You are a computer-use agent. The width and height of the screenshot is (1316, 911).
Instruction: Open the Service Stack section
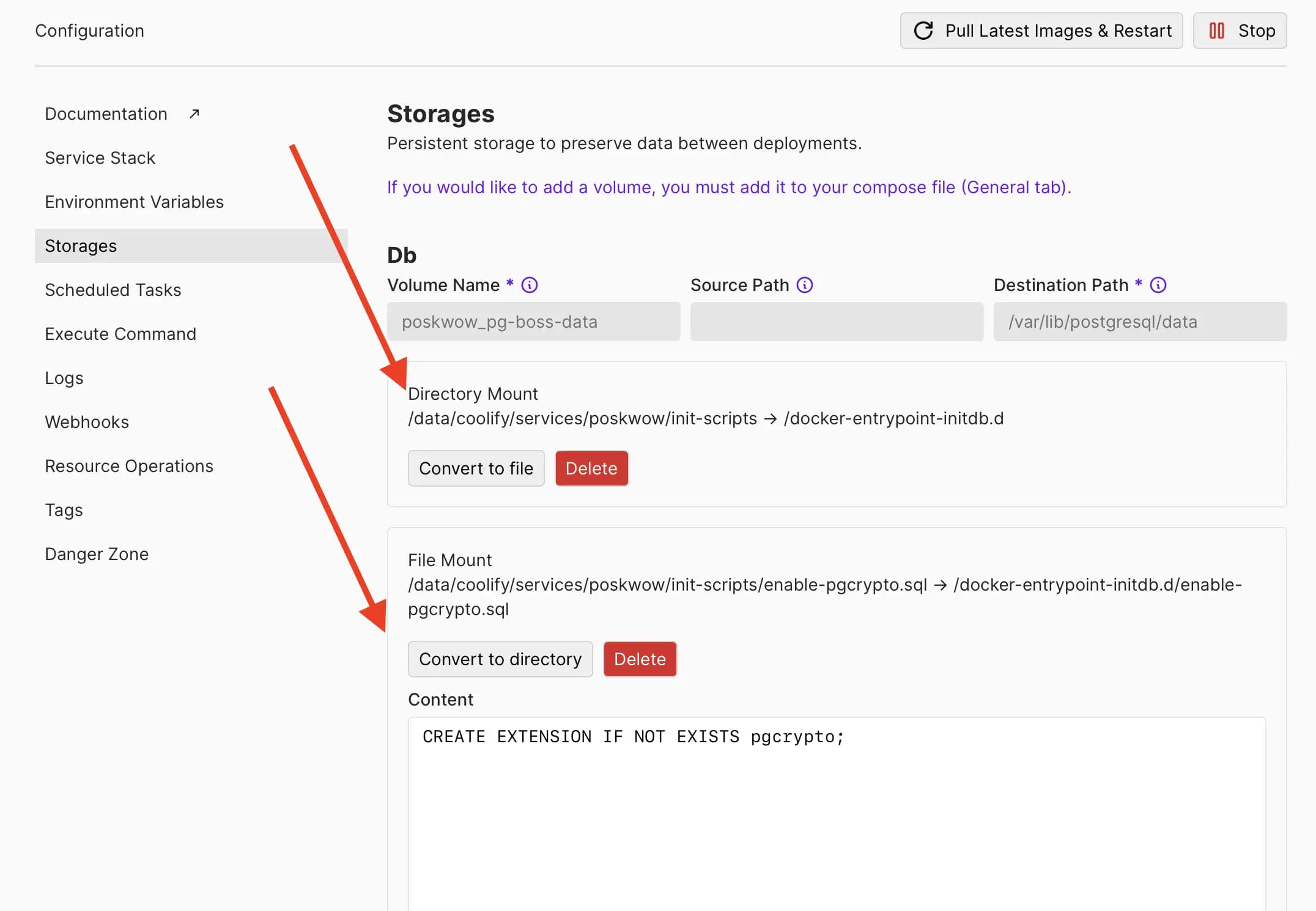click(100, 158)
